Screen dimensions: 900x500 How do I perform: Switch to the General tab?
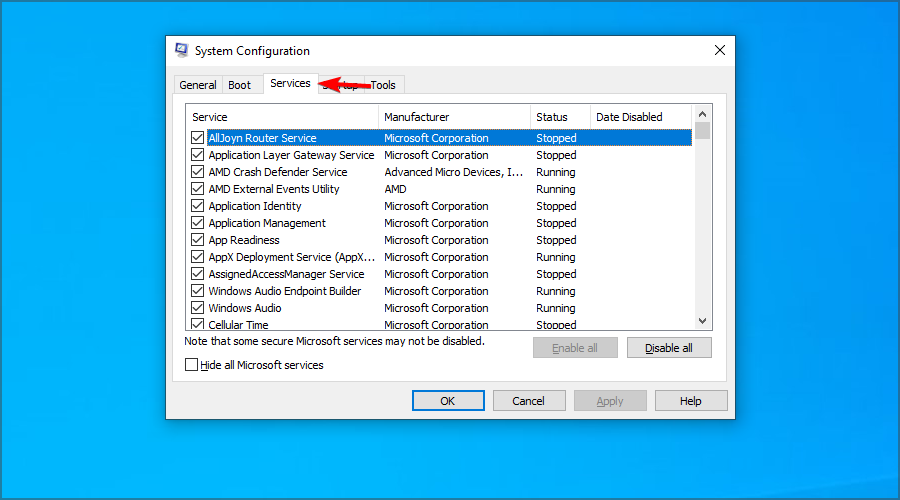(197, 85)
